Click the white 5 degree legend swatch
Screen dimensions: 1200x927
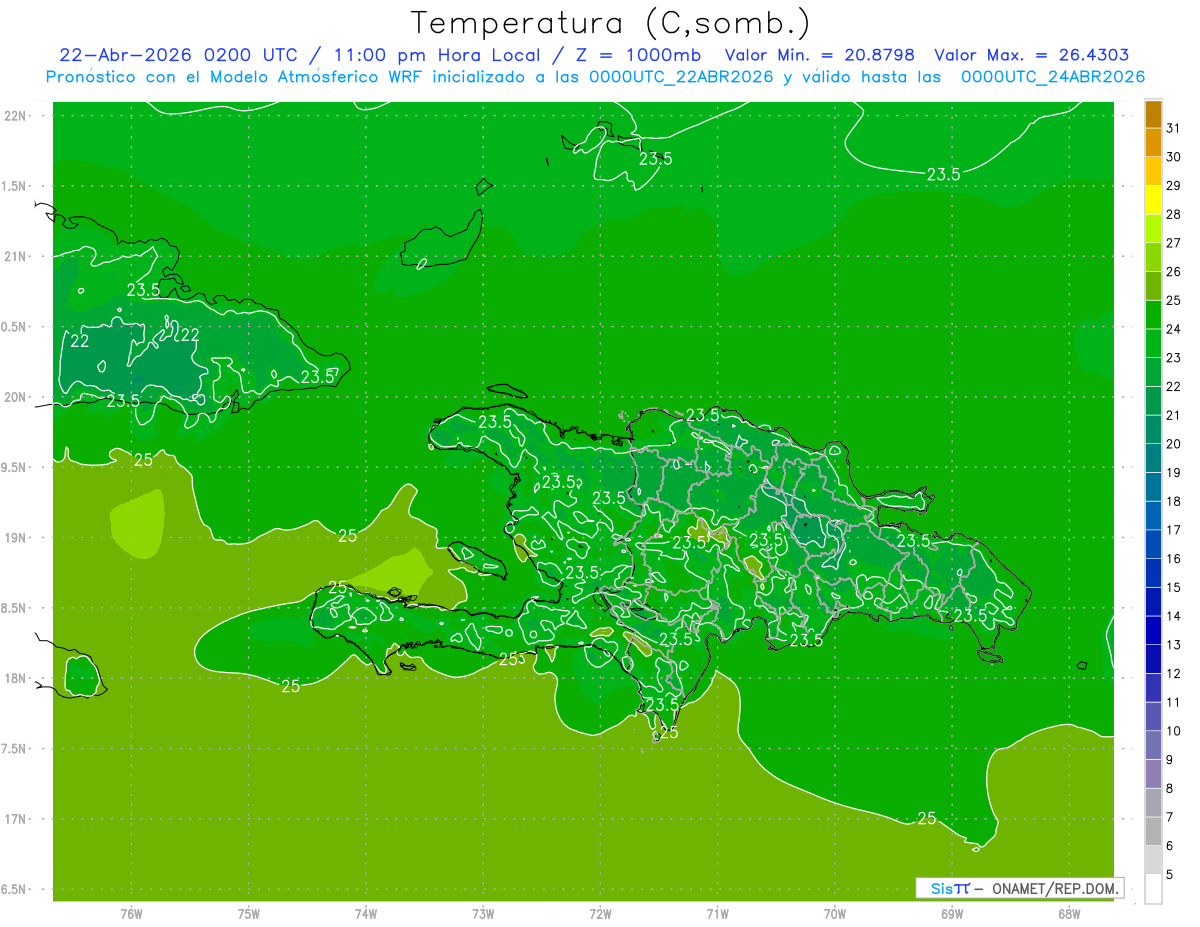1153,889
